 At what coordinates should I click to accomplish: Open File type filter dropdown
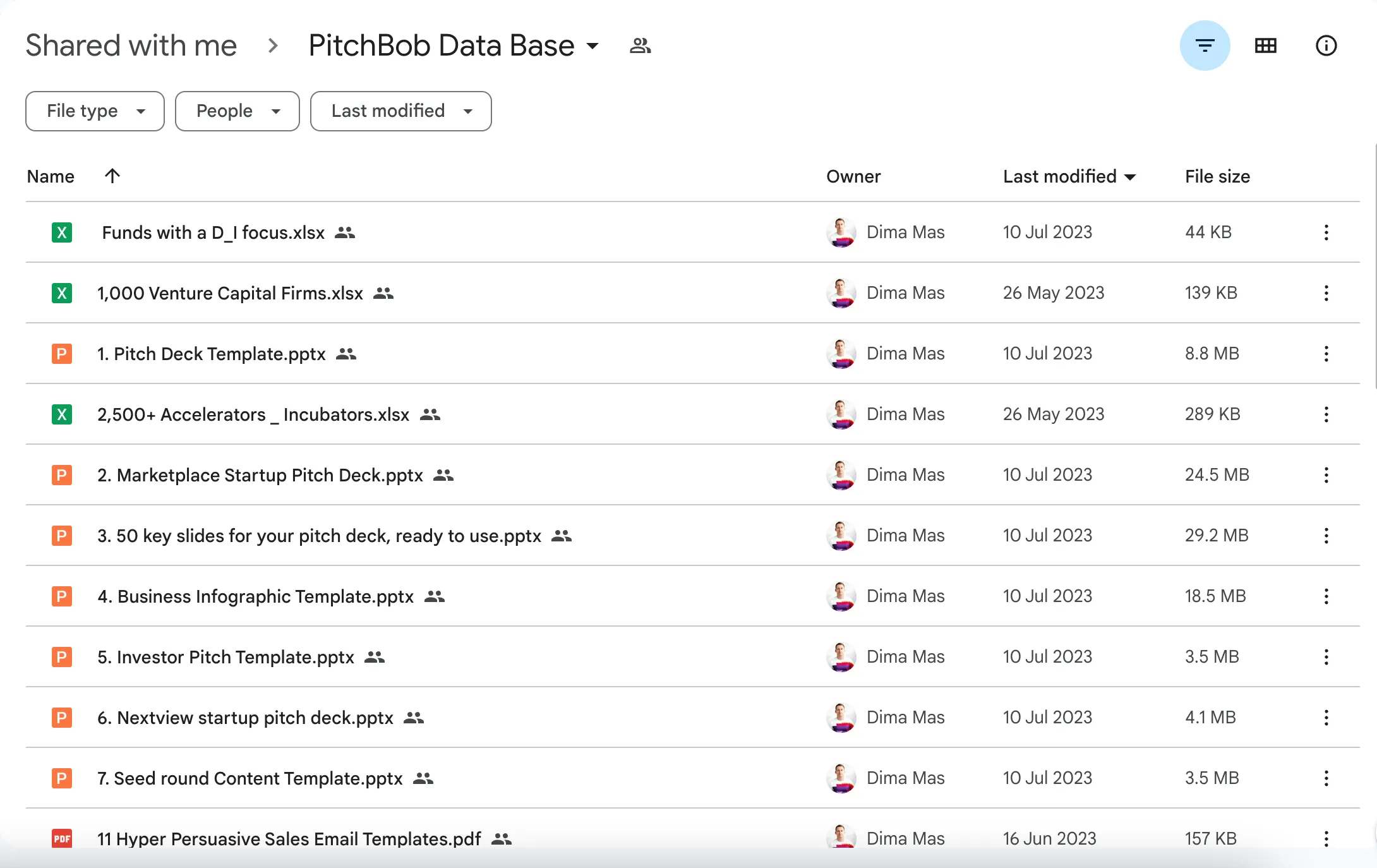(94, 111)
